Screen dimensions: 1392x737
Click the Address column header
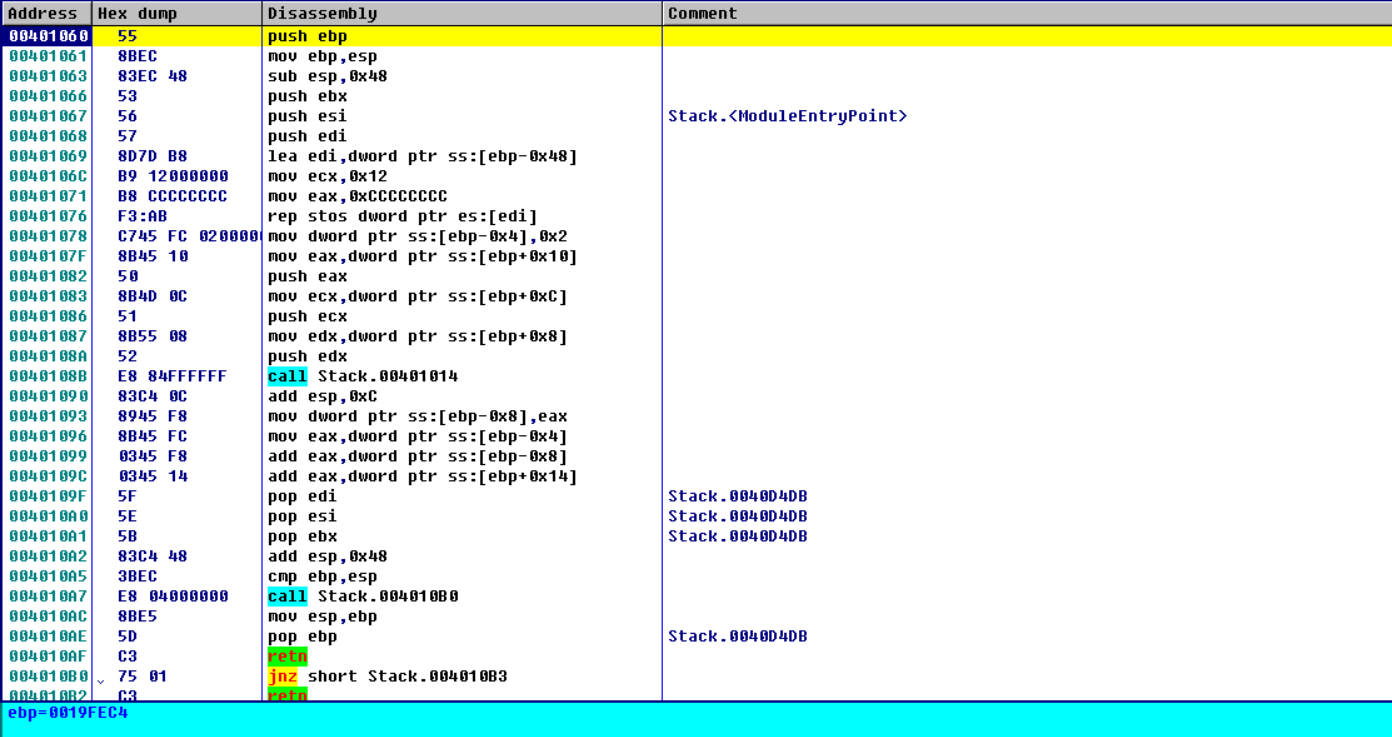[46, 13]
